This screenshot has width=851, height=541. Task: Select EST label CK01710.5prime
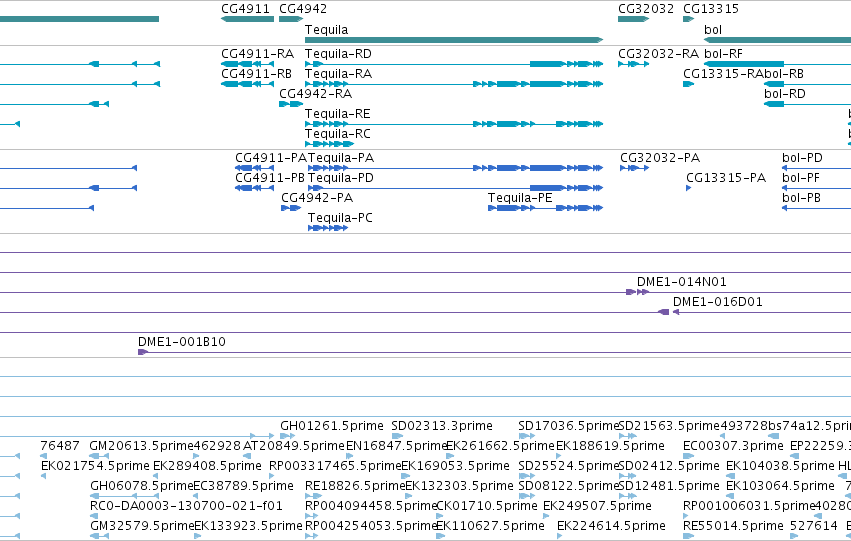click(487, 506)
